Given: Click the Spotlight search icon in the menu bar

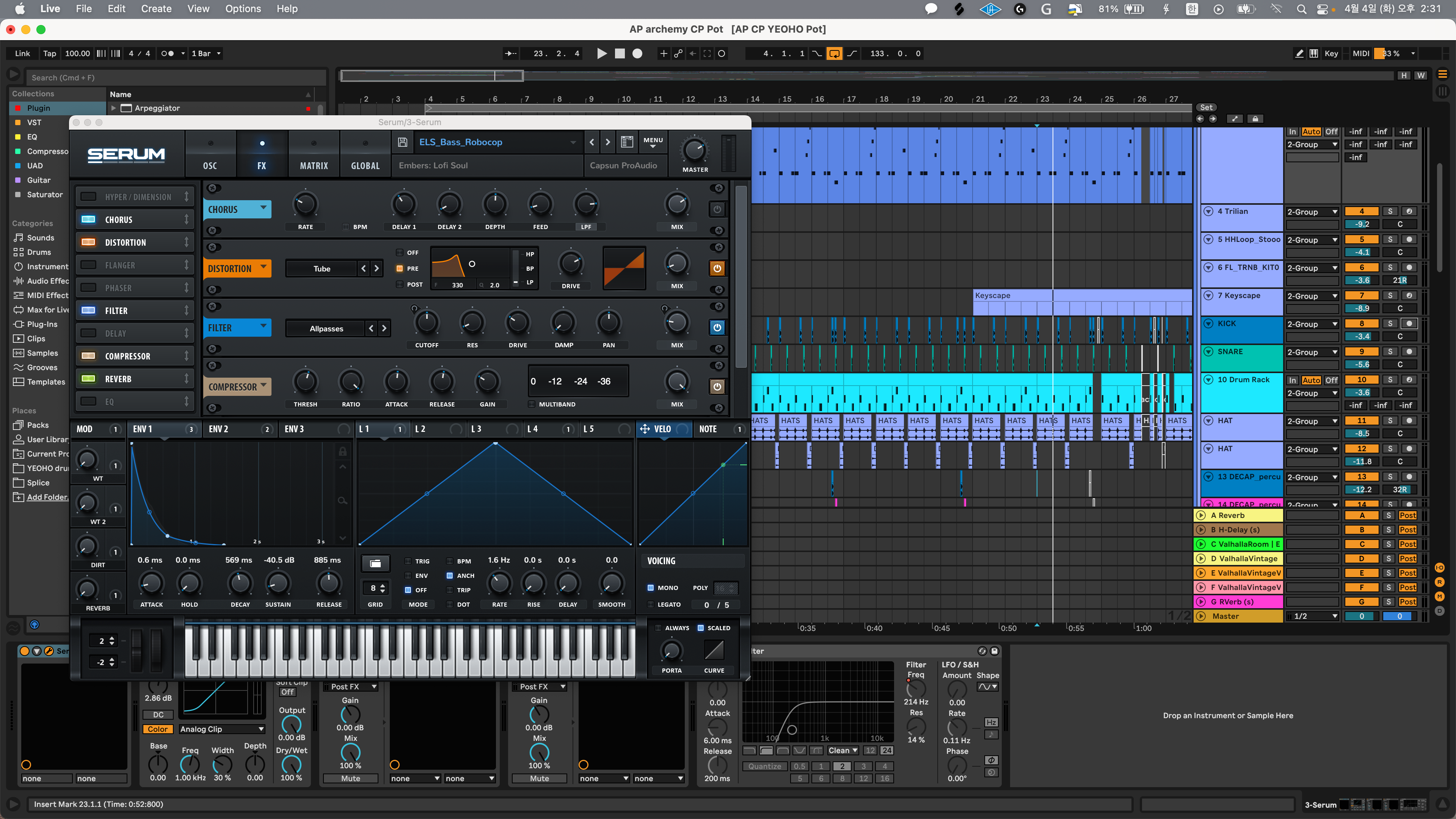Looking at the screenshot, I should pyautogui.click(x=1301, y=9).
